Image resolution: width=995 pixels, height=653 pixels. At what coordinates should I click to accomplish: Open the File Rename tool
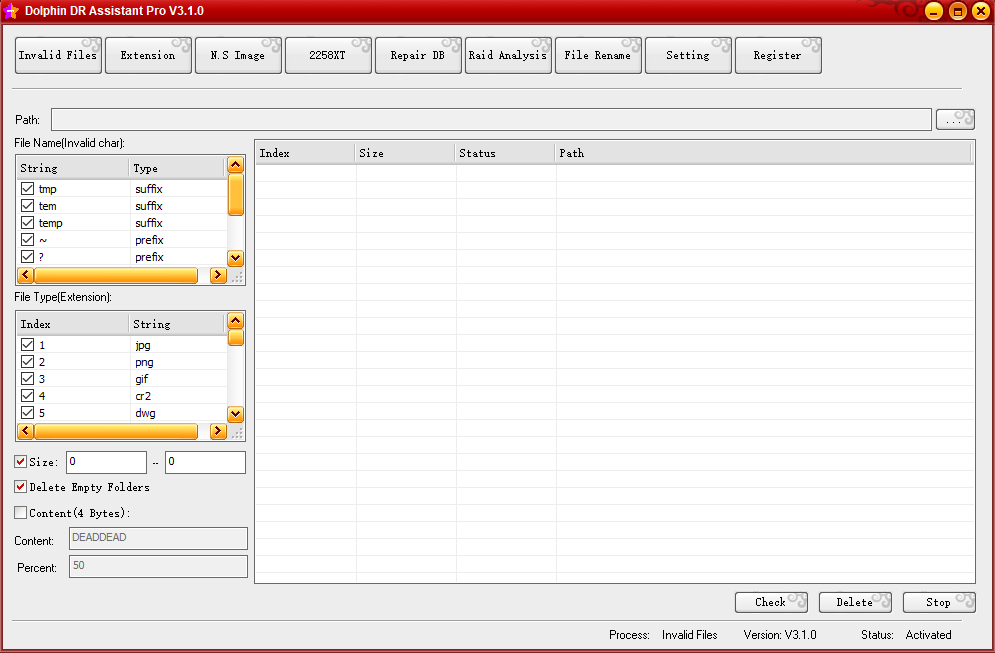tap(598, 56)
